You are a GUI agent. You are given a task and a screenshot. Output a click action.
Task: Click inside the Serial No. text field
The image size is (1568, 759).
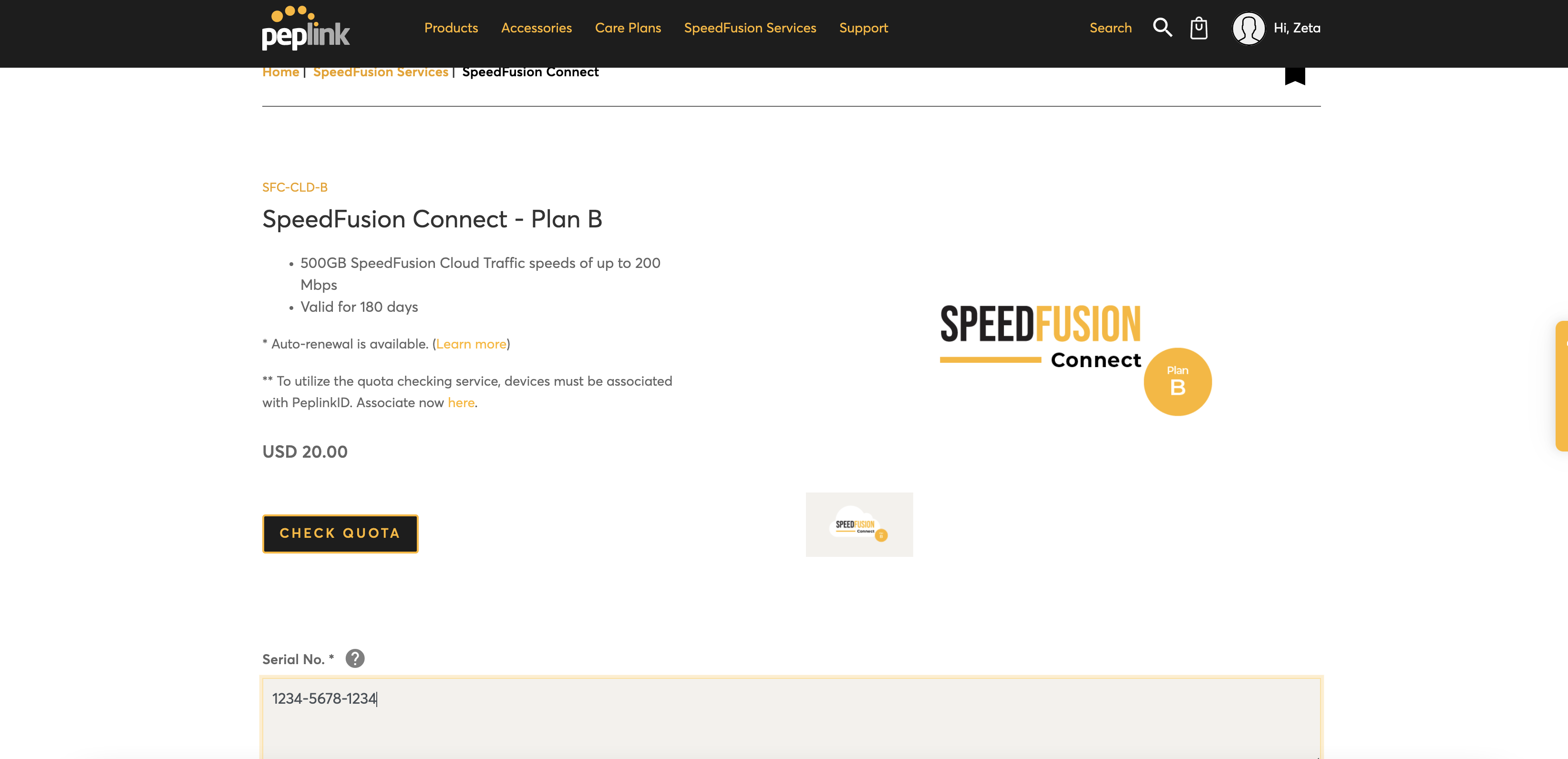(x=790, y=718)
